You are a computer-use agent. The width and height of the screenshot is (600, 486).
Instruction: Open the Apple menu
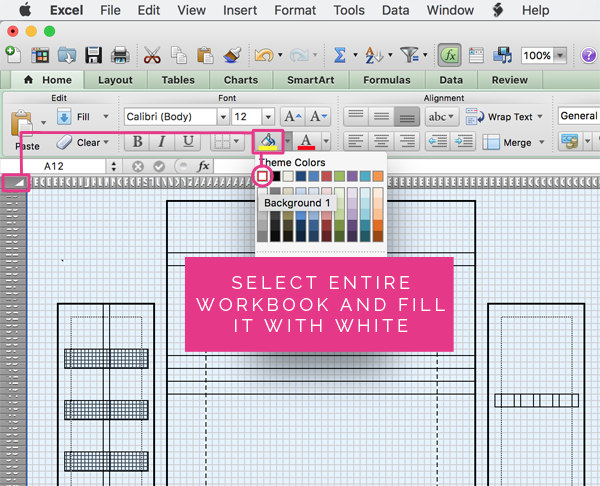[26, 10]
